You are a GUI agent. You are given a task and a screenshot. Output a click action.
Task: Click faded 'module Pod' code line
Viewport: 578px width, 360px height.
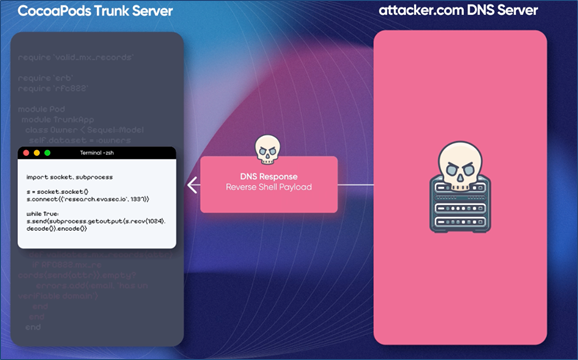coord(41,109)
